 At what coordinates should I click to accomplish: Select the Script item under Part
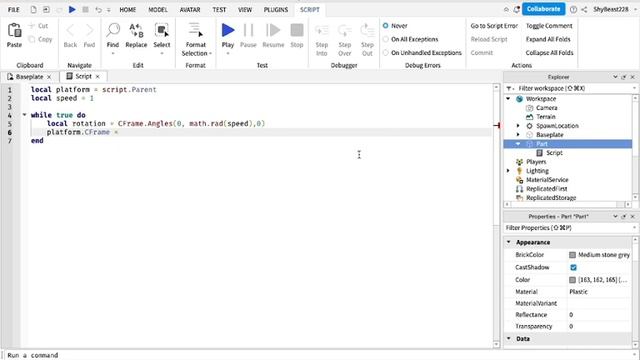pyautogui.click(x=554, y=153)
